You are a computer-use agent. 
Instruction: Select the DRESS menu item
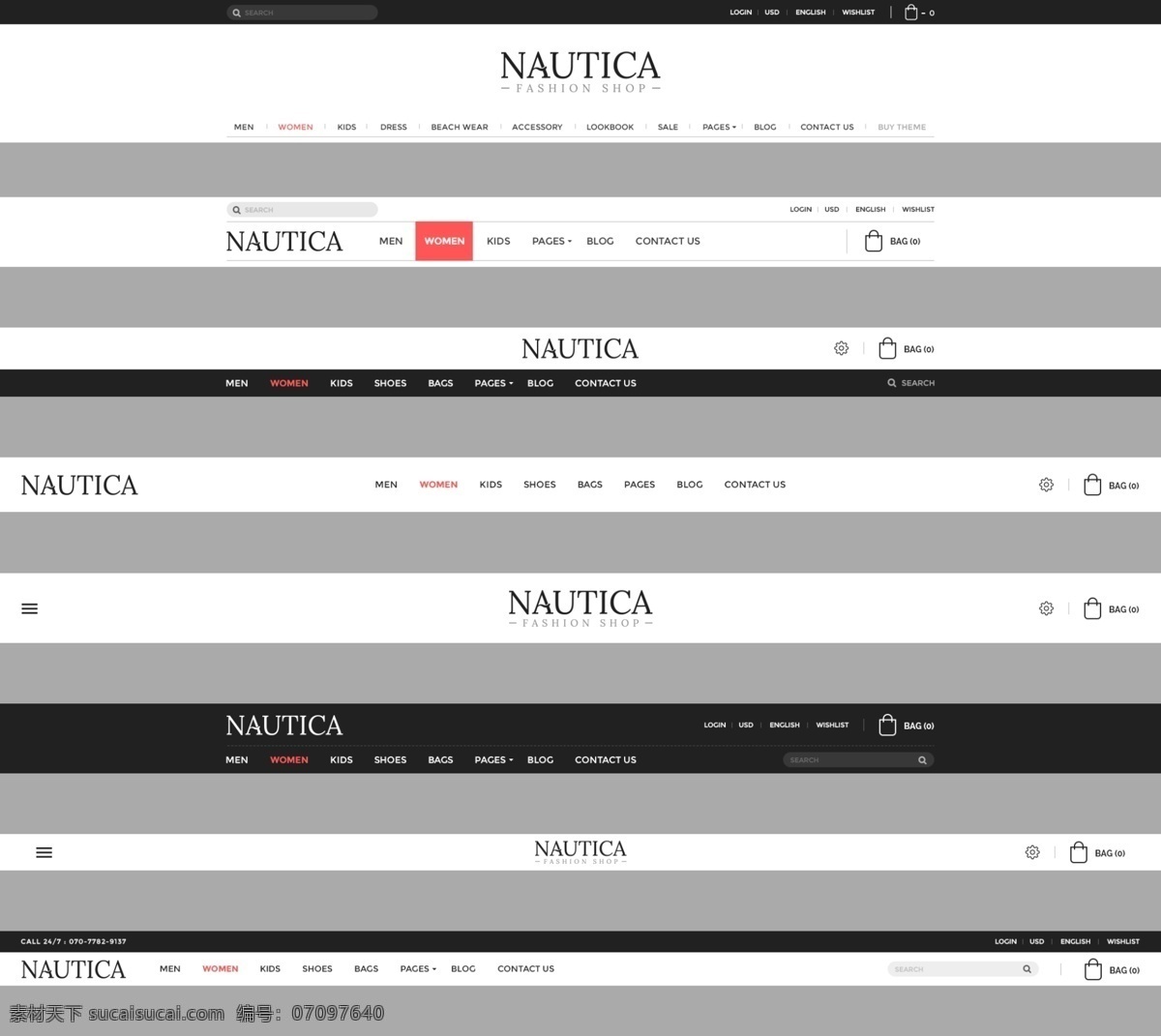tap(394, 127)
